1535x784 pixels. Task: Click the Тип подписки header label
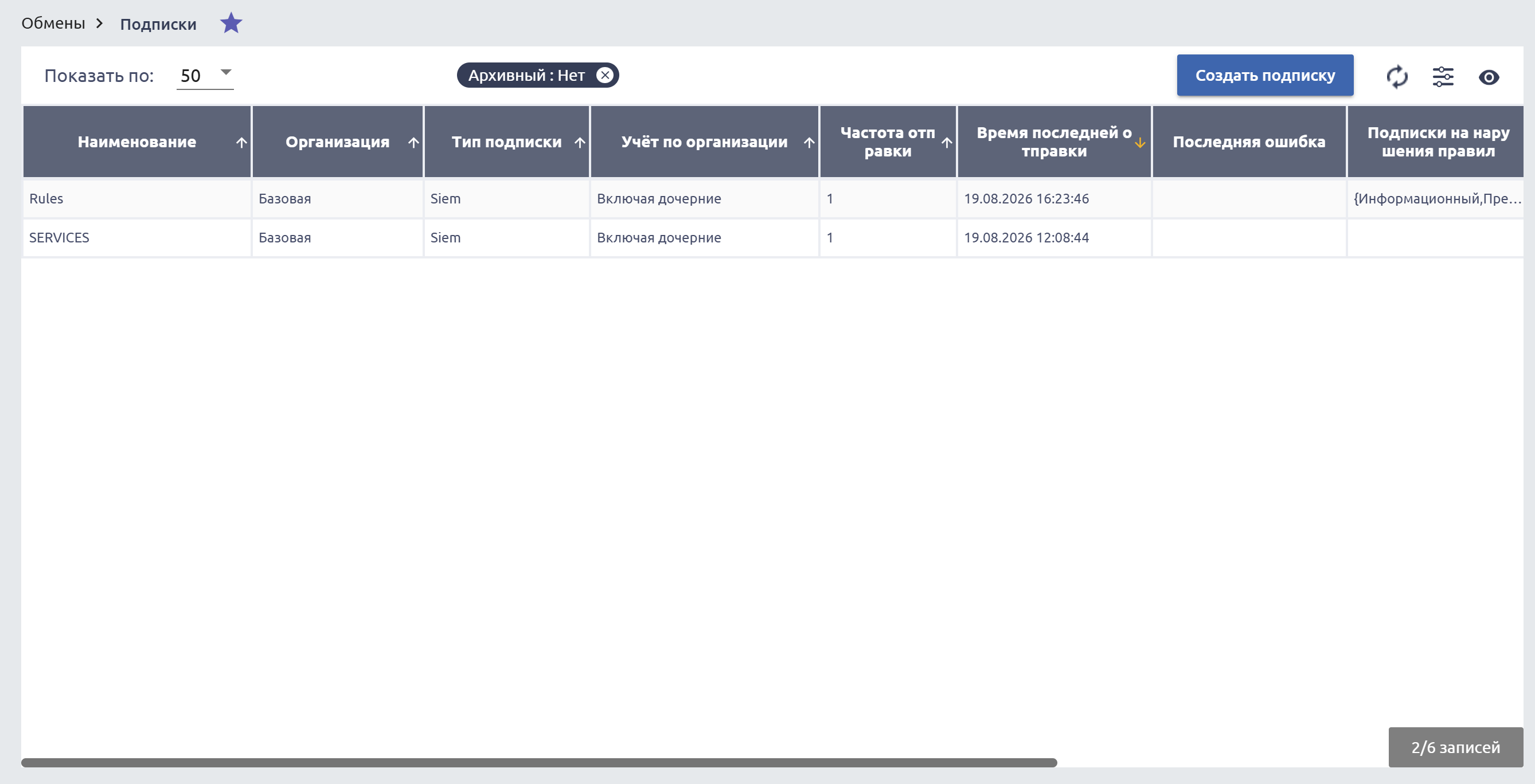pyautogui.click(x=506, y=142)
